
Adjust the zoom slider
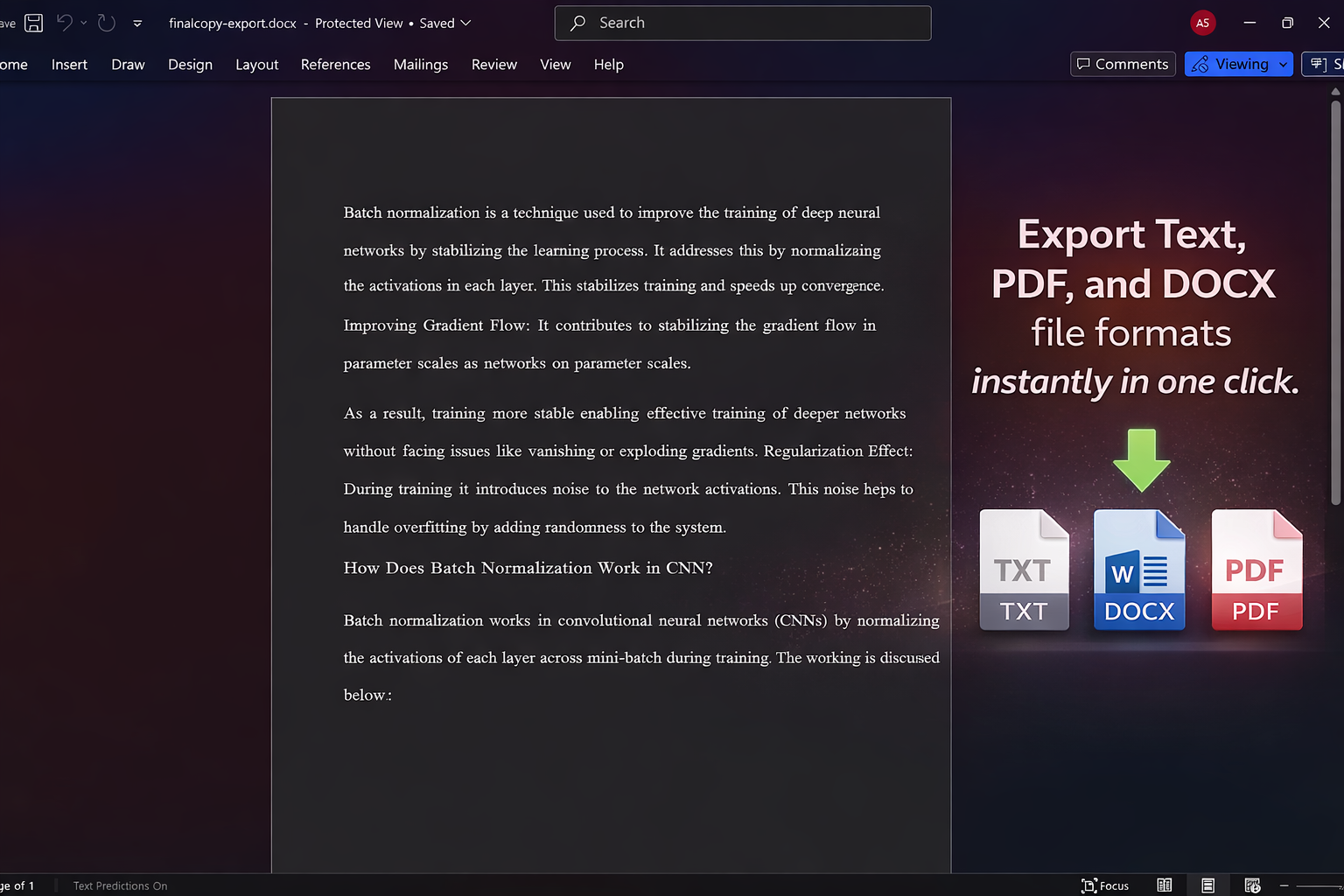pyautogui.click(x=1321, y=885)
